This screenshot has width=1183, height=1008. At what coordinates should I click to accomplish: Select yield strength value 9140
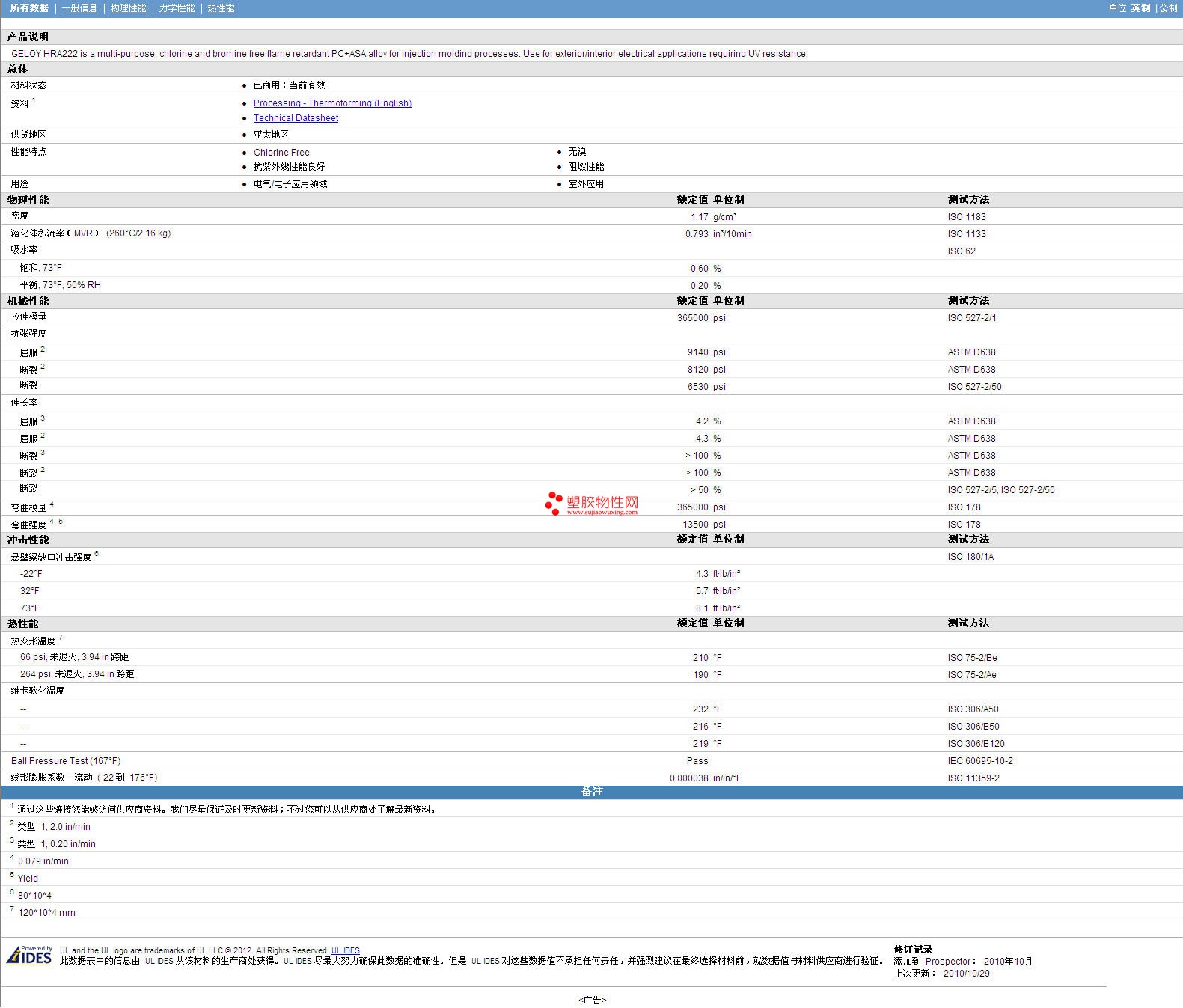coord(698,352)
